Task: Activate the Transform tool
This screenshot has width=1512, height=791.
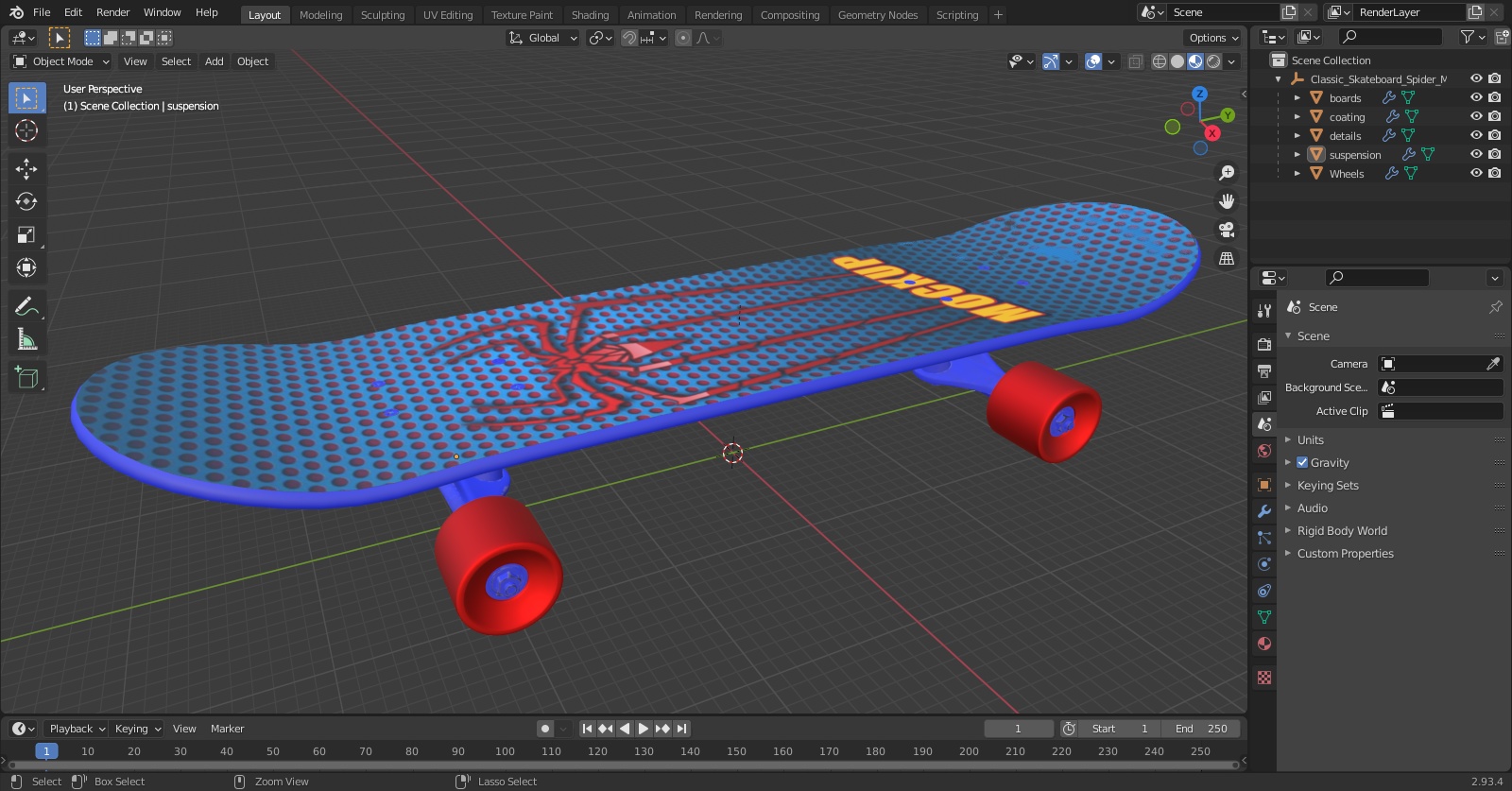Action: 26,267
